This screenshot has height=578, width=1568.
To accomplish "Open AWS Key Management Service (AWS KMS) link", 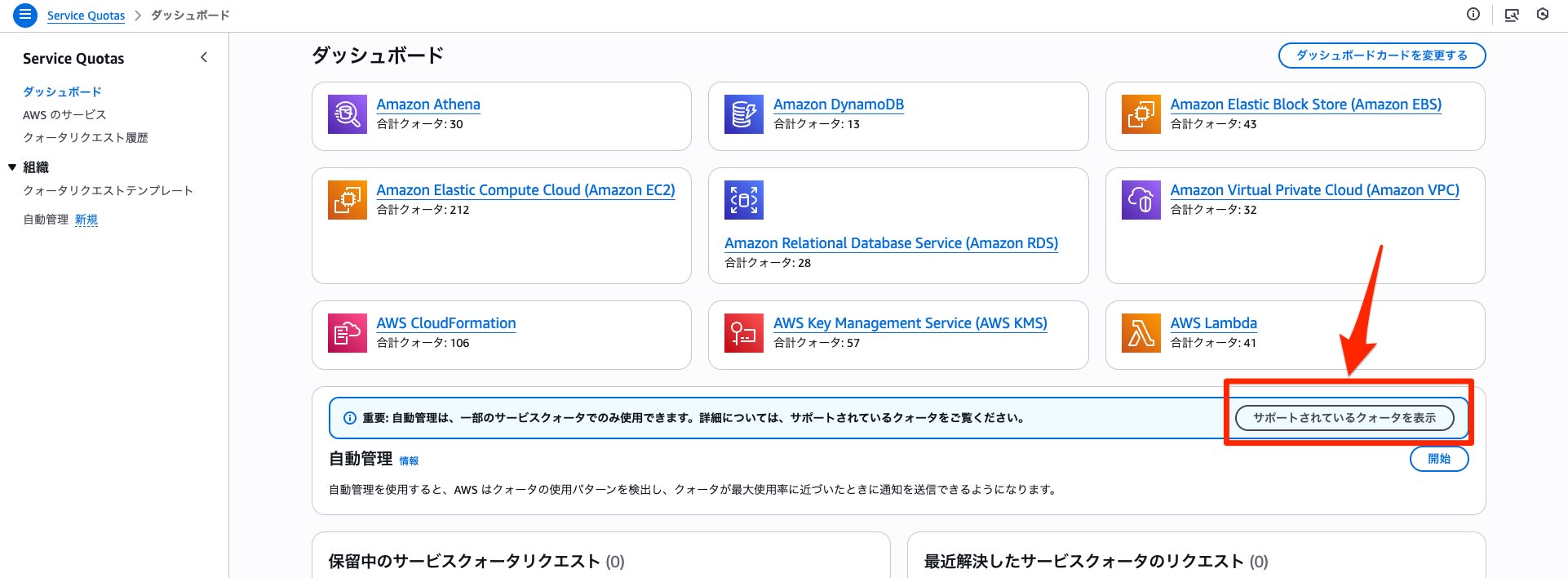I will [910, 323].
